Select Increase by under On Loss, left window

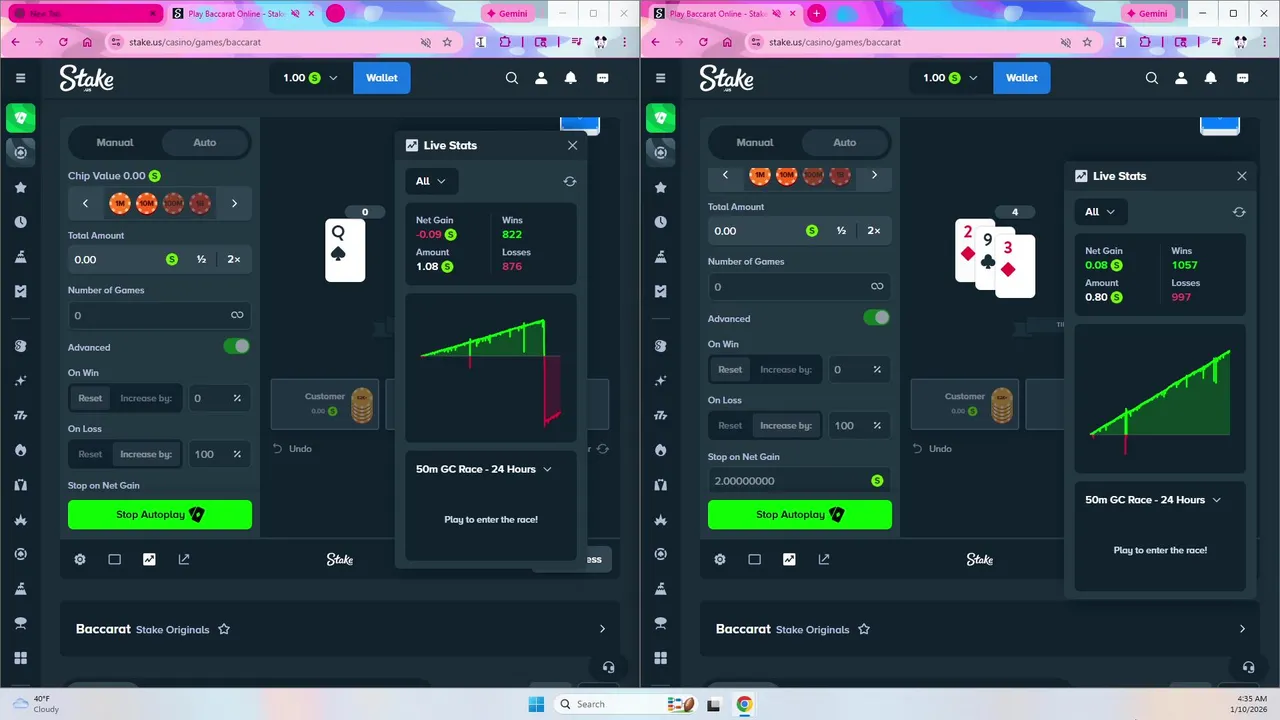click(x=146, y=454)
